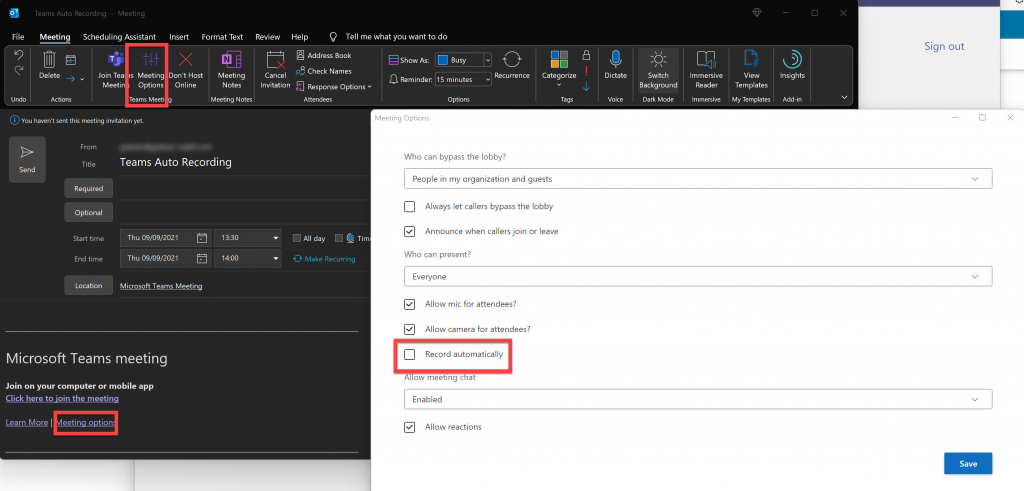Click here to join the meeting link
Screen dimensions: 1024x491
tap(62, 398)
